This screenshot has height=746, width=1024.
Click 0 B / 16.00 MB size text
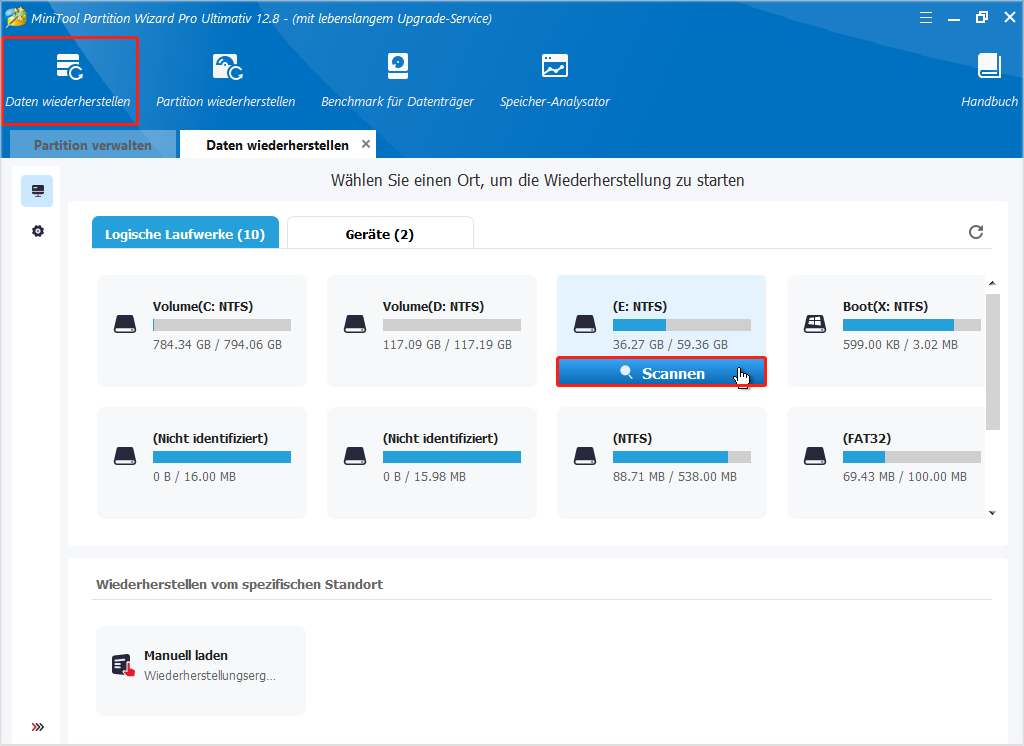point(194,476)
